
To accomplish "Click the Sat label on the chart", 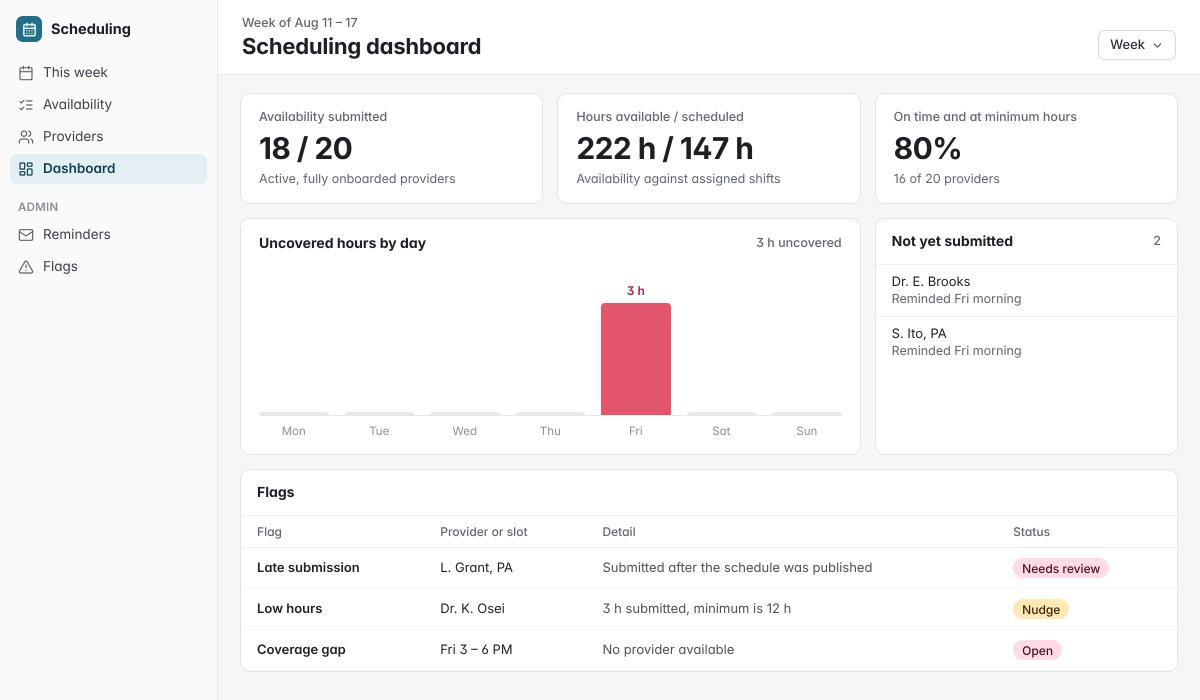I will [721, 431].
